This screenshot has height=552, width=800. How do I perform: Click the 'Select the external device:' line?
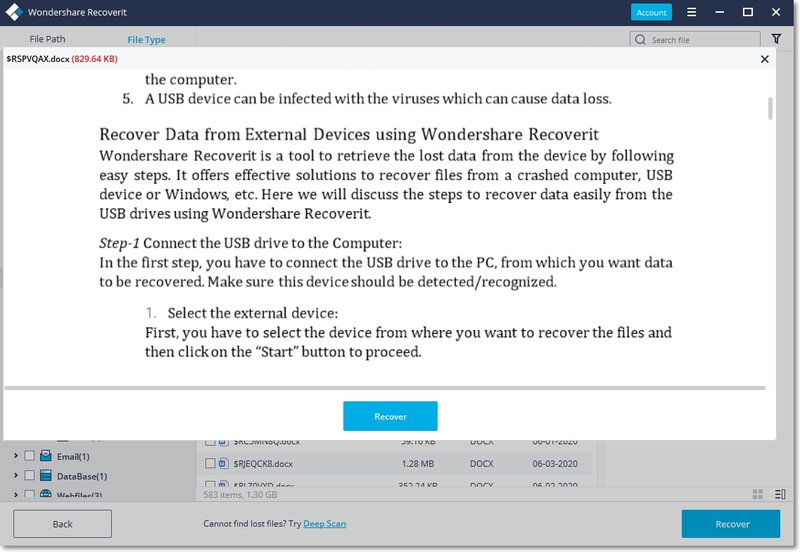point(253,313)
